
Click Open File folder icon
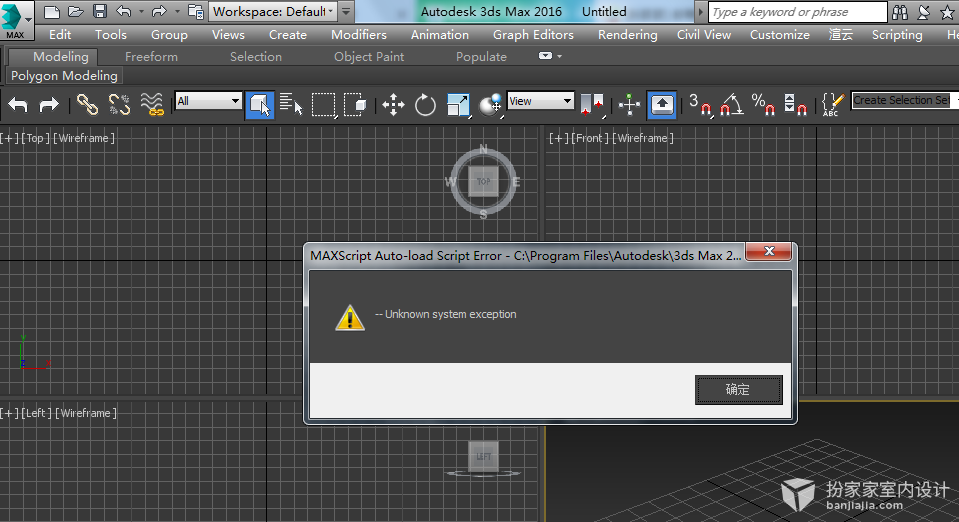76,11
